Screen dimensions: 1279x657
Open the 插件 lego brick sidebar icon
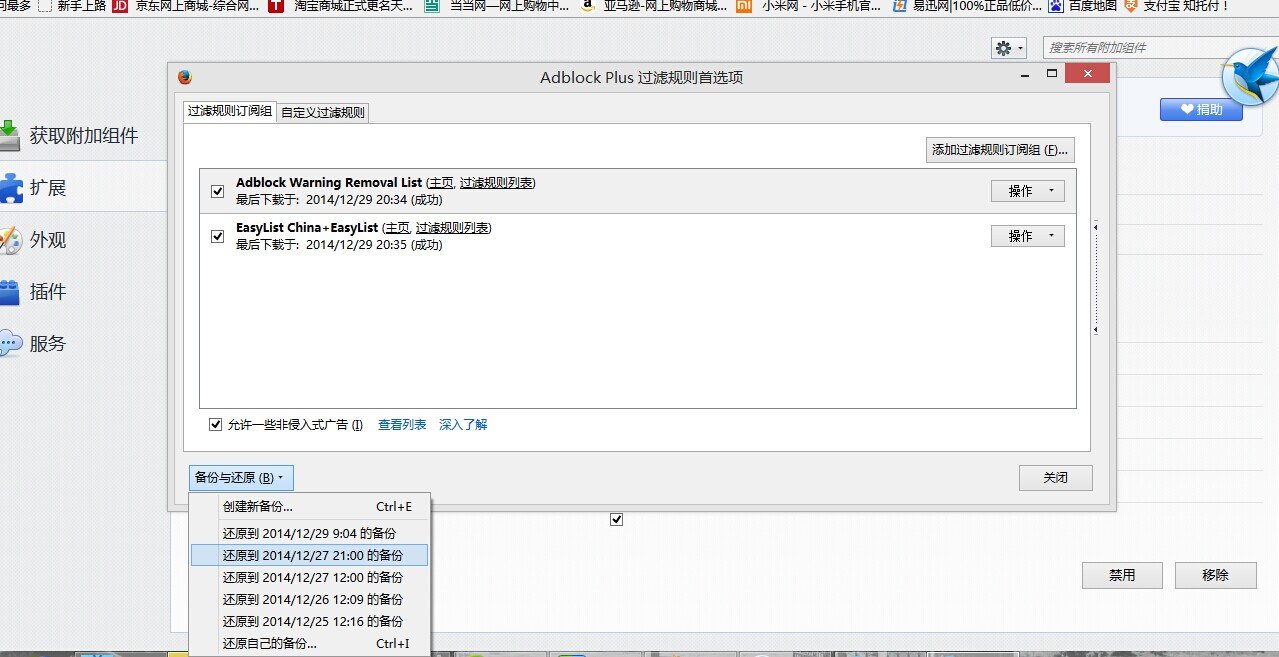click(x=10, y=291)
